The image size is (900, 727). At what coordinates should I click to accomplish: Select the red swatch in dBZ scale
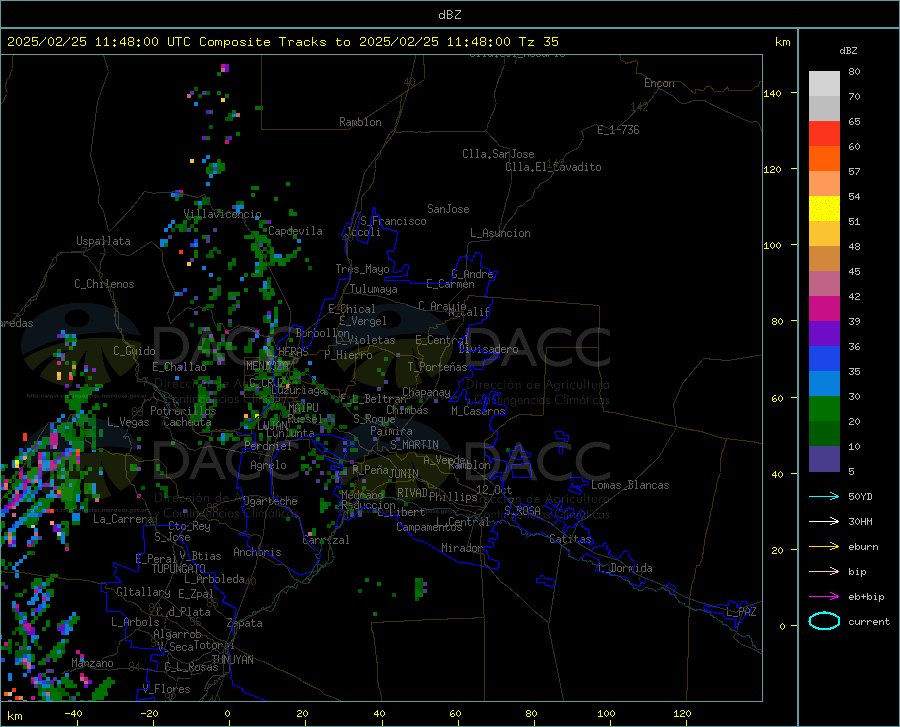(824, 133)
